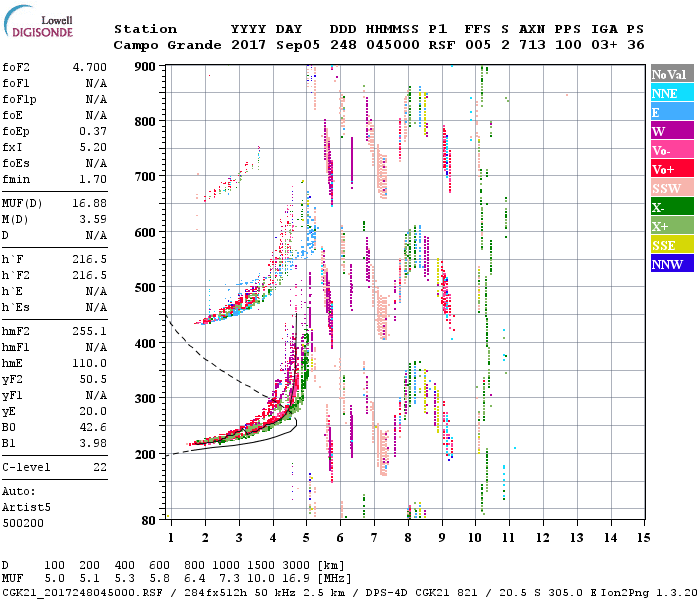Click the 15 MHz frequency axis label
700x600 pixels.
[x=643, y=538]
